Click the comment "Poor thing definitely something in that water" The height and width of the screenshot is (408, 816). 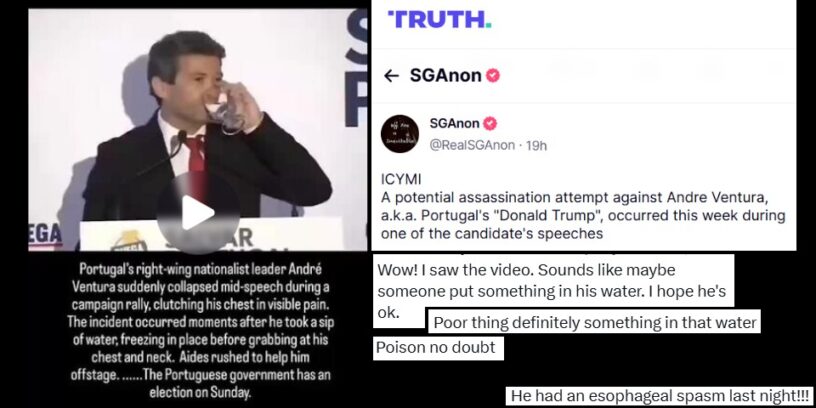(594, 323)
